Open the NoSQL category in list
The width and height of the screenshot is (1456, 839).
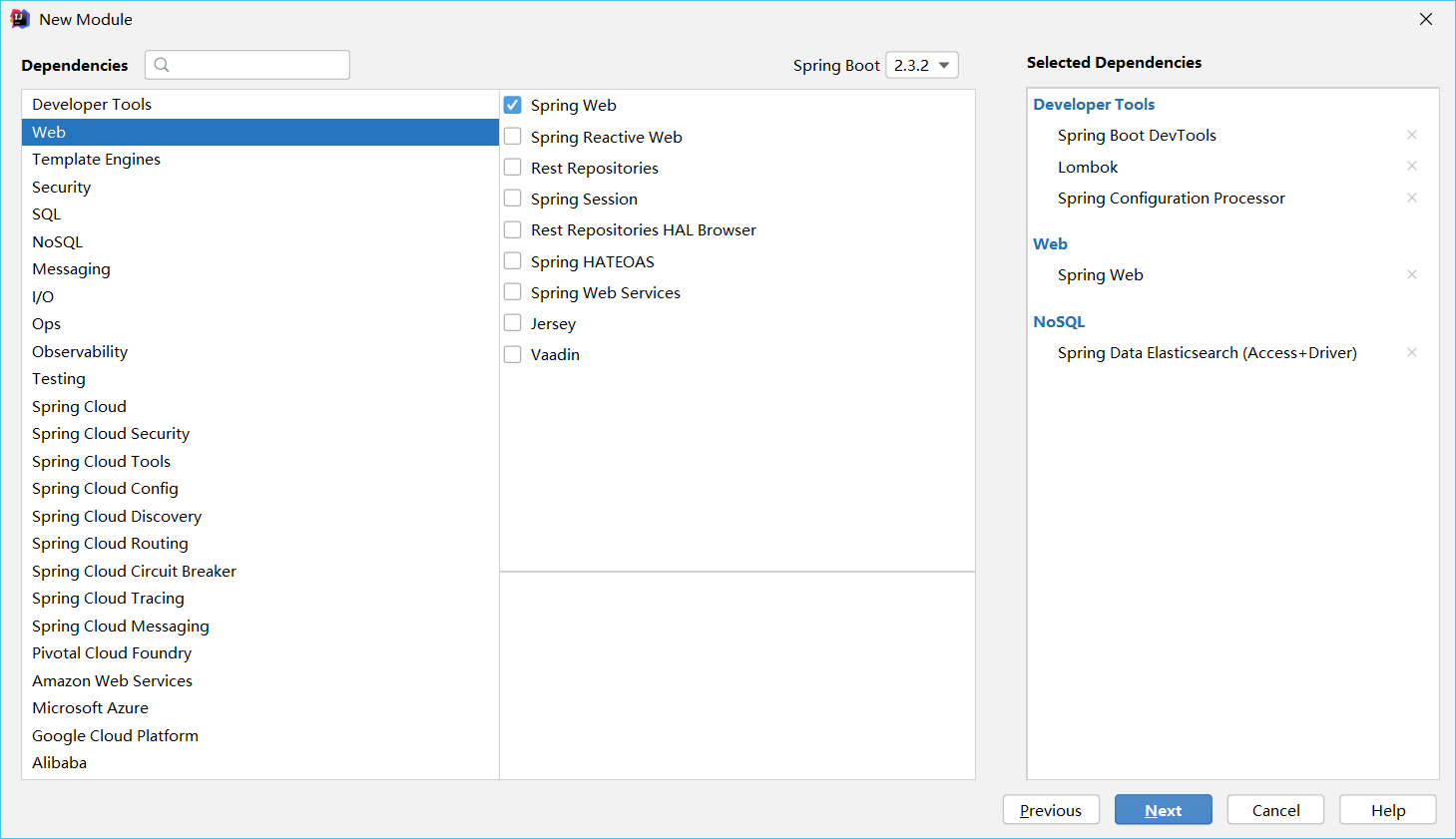pyautogui.click(x=260, y=241)
